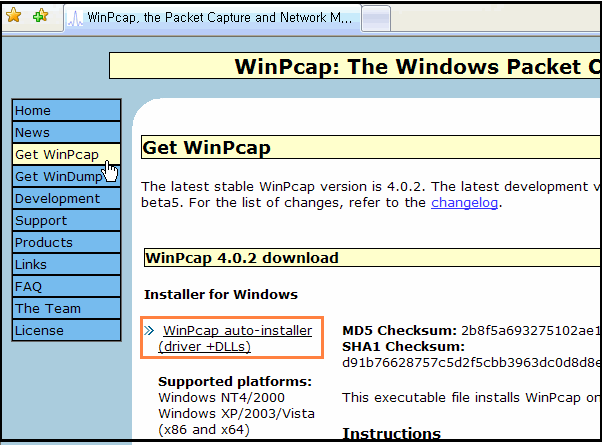Image resolution: width=602 pixels, height=445 pixels.
Task: Click the Supported platforms label
Action: pyautogui.click(x=235, y=382)
